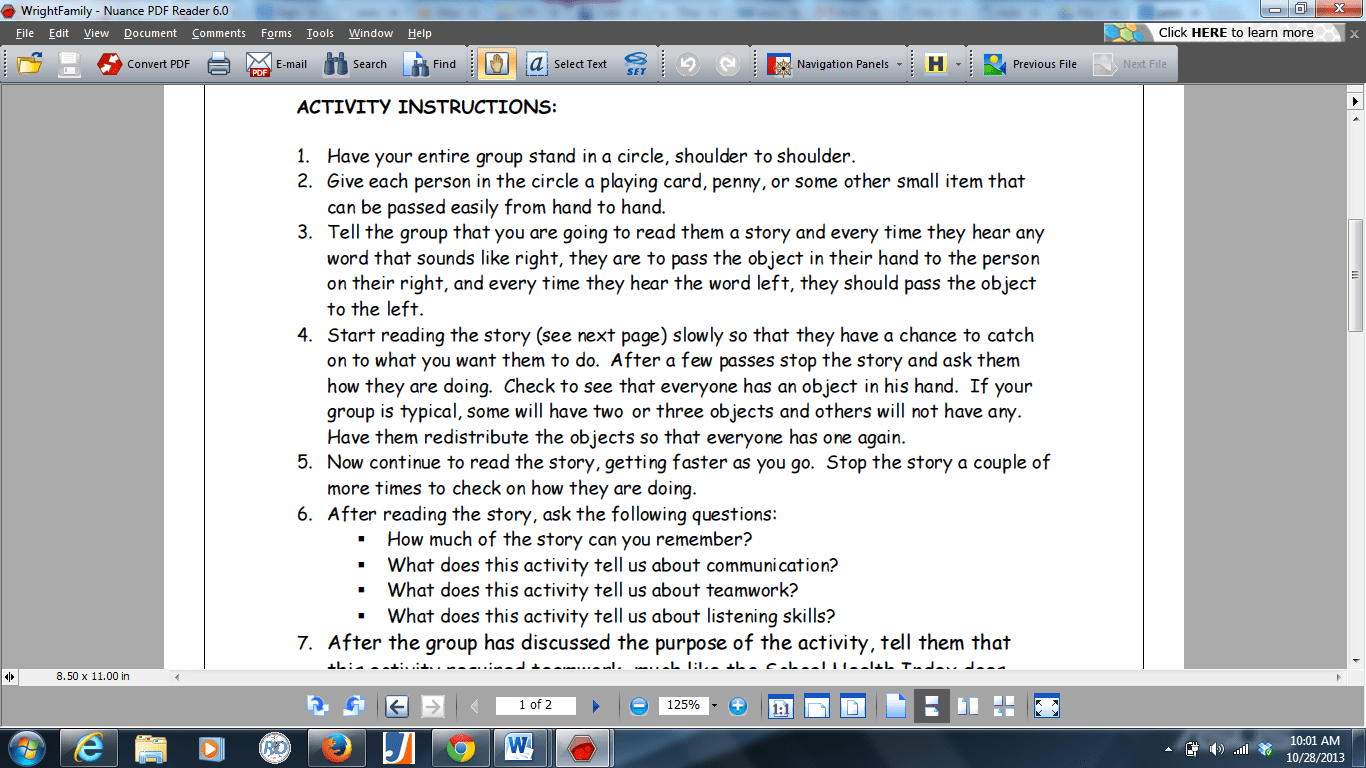Open Windows Media Player from taskbar
This screenshot has width=1366, height=768.
coord(210,748)
